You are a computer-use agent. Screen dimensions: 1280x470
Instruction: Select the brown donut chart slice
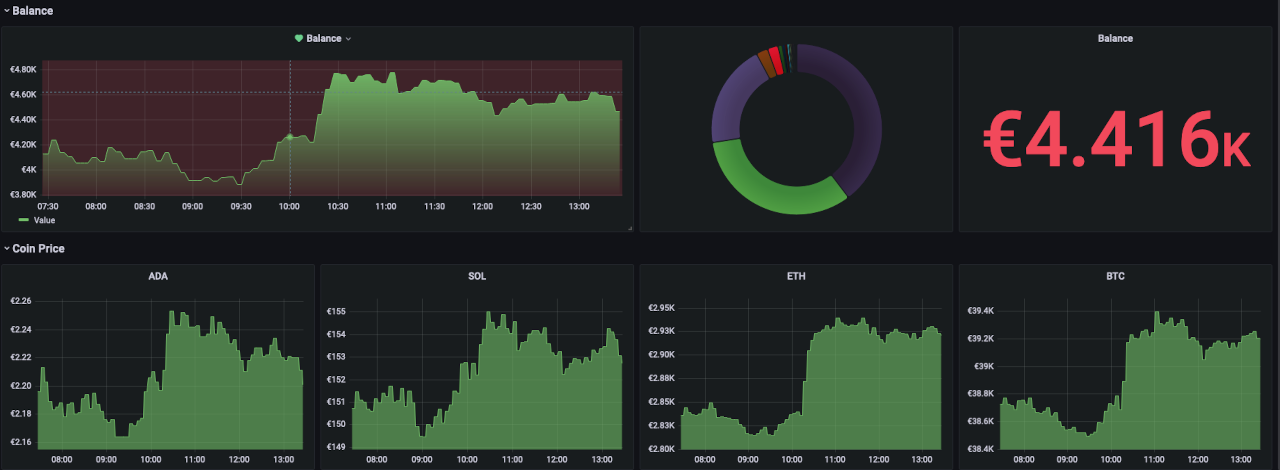tap(765, 62)
